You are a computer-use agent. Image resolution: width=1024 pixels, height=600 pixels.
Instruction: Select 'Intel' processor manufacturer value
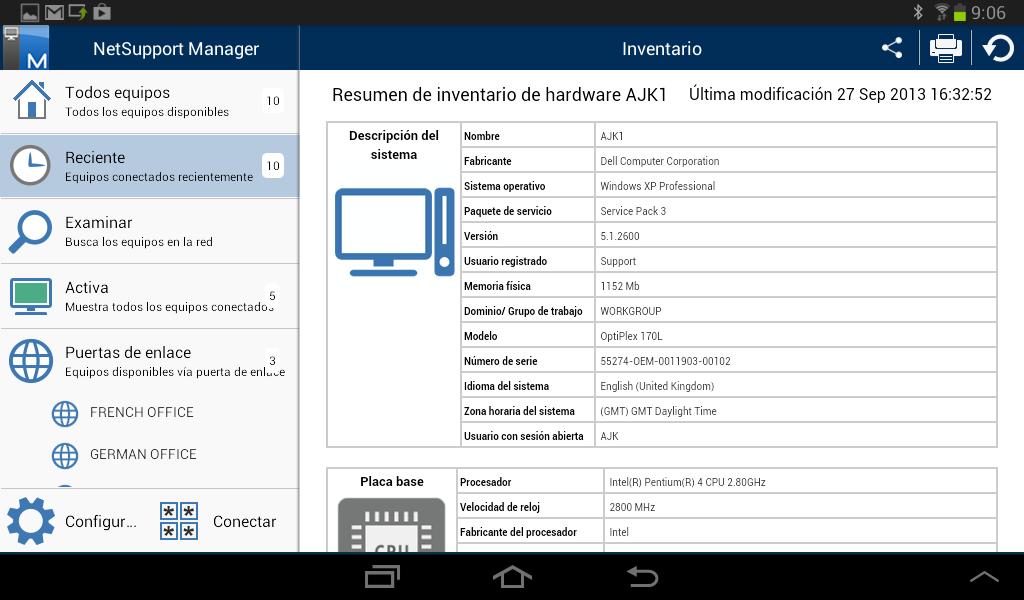619,532
